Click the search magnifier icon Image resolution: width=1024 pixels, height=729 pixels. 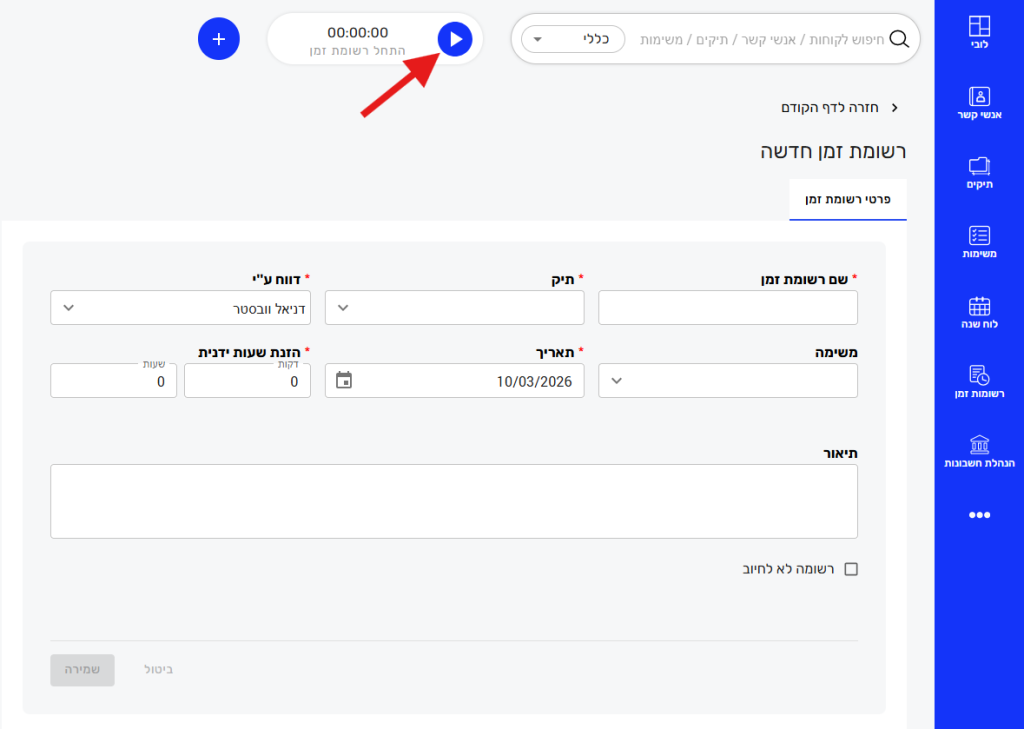899,40
